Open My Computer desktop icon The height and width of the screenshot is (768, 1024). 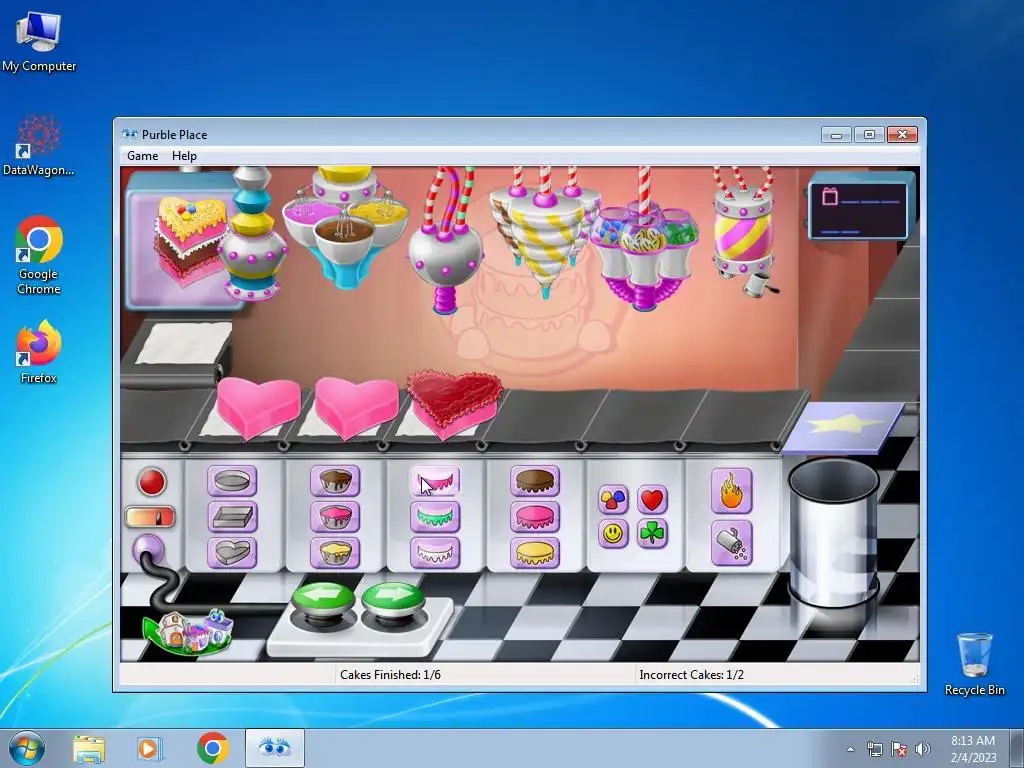39,42
